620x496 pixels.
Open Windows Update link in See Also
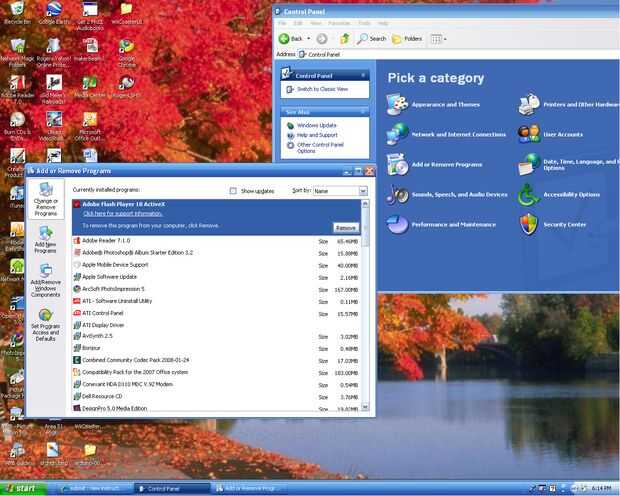pos(316,125)
